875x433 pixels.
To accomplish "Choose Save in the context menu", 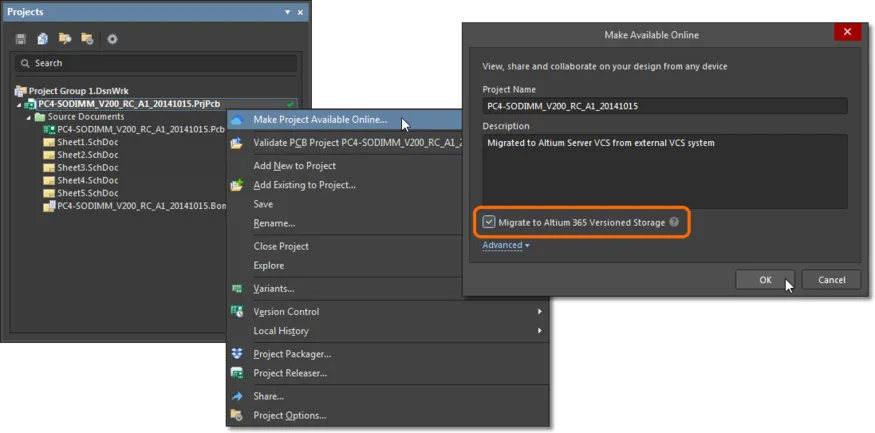I will [263, 204].
